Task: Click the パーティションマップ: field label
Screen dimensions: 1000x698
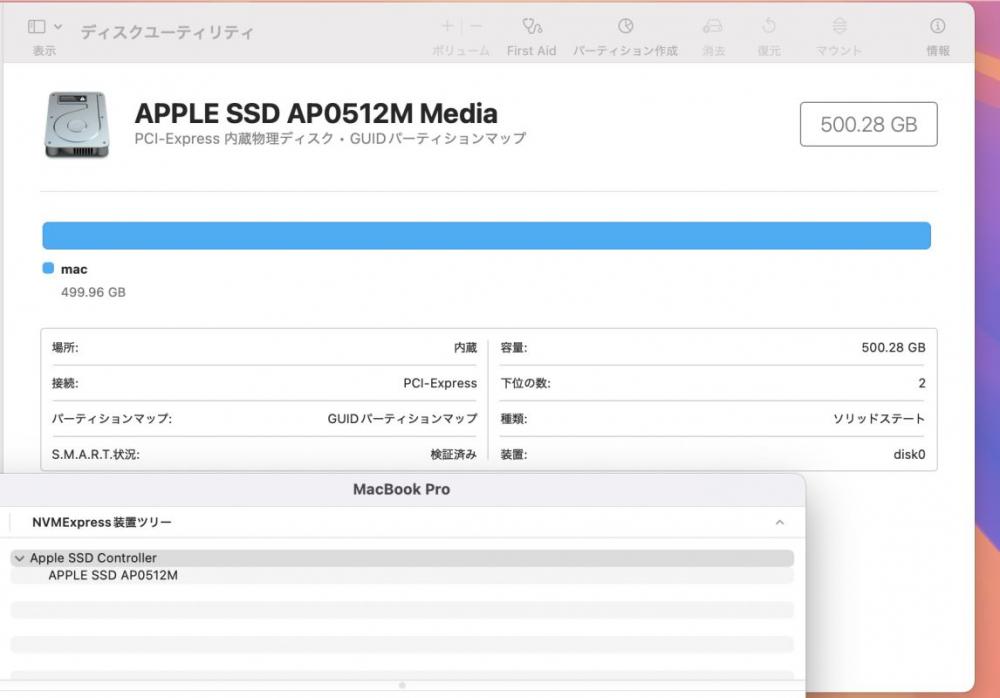Action: tap(112, 419)
